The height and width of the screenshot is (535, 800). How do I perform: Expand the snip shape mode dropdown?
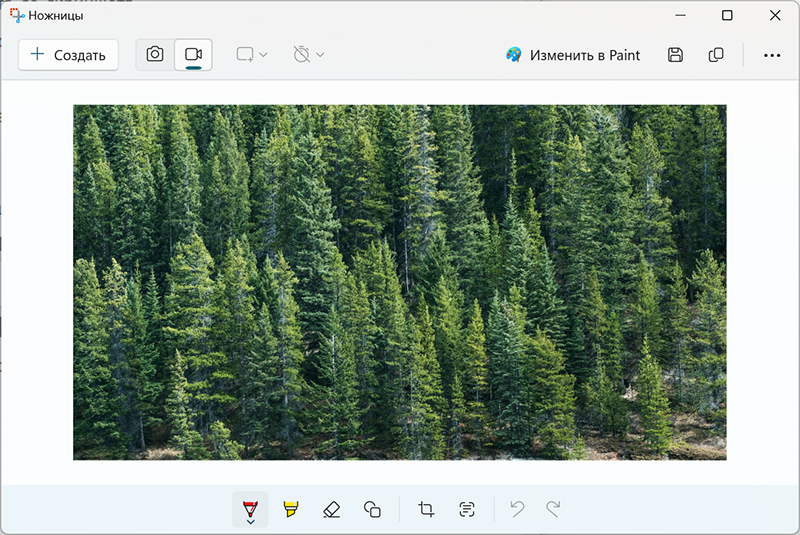tap(252, 55)
